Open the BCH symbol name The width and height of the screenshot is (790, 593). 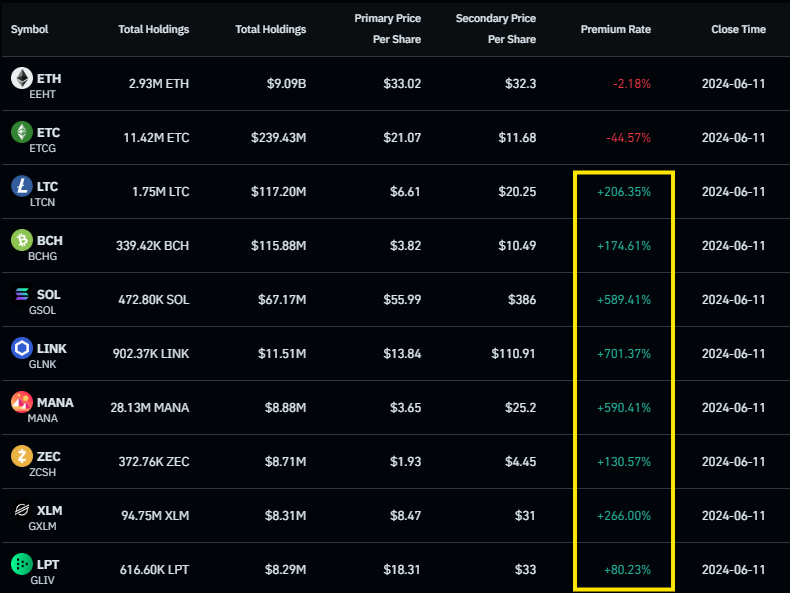[50, 240]
